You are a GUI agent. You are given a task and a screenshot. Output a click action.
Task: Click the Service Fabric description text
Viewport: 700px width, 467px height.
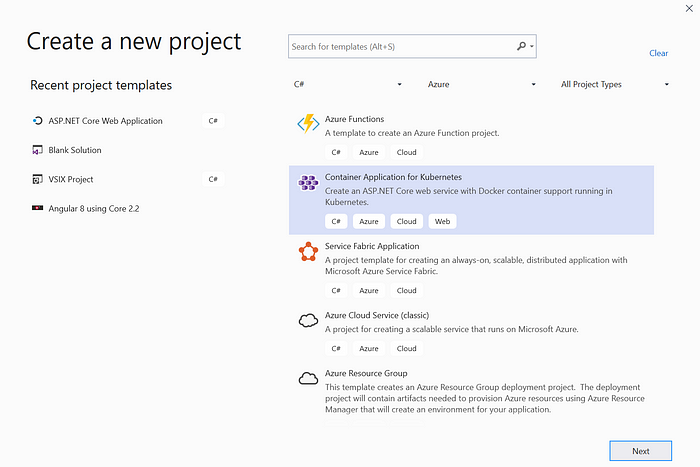tap(476, 266)
